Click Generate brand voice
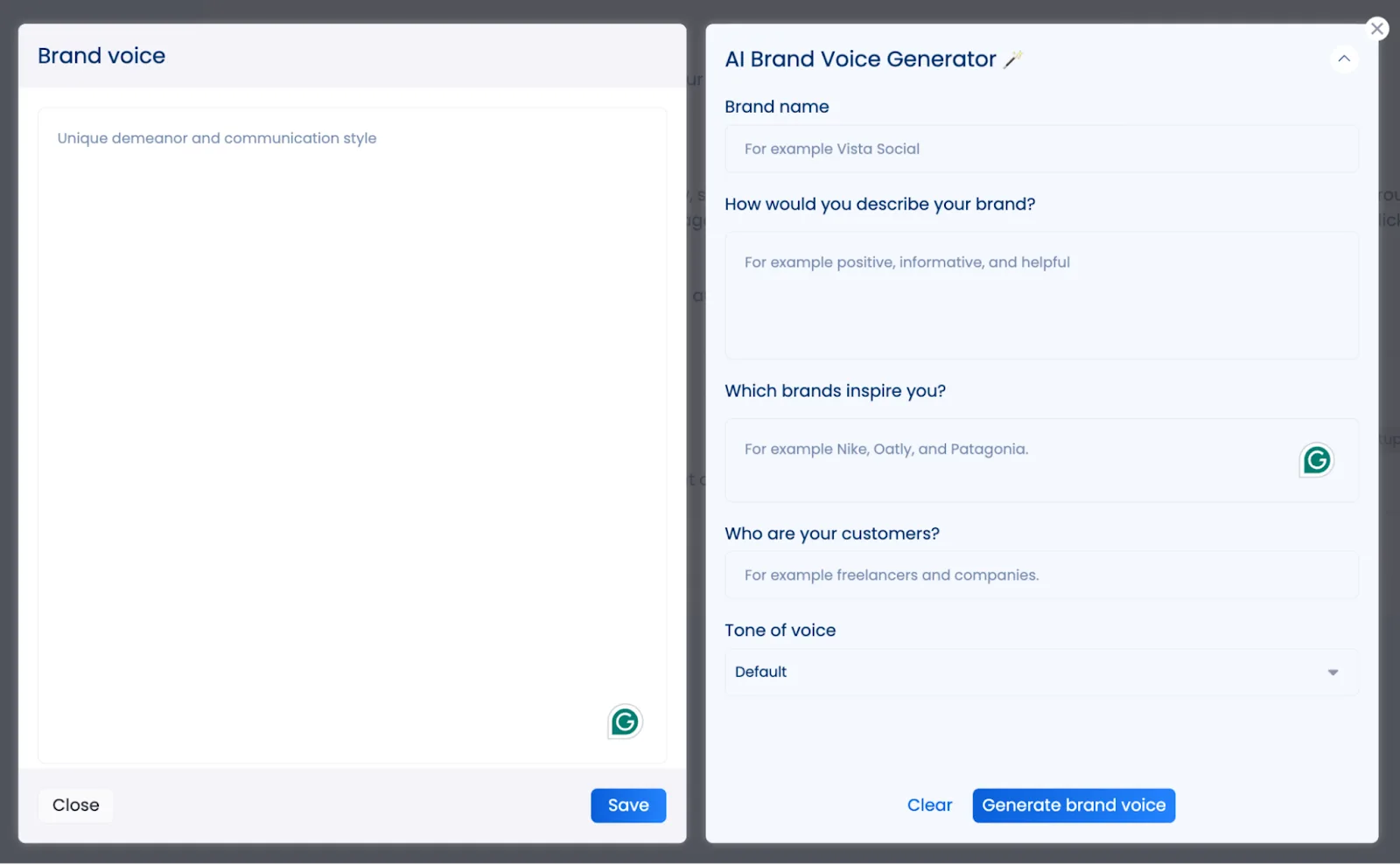1400x865 pixels. pyautogui.click(x=1074, y=805)
